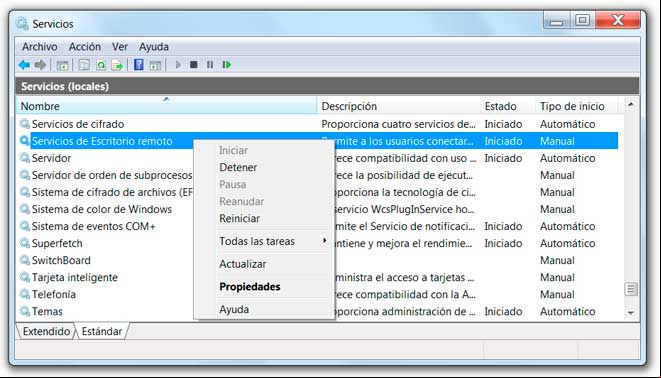The width and height of the screenshot is (661, 378).
Task: Click the Servicios window title icon
Action: pyautogui.click(x=22, y=24)
